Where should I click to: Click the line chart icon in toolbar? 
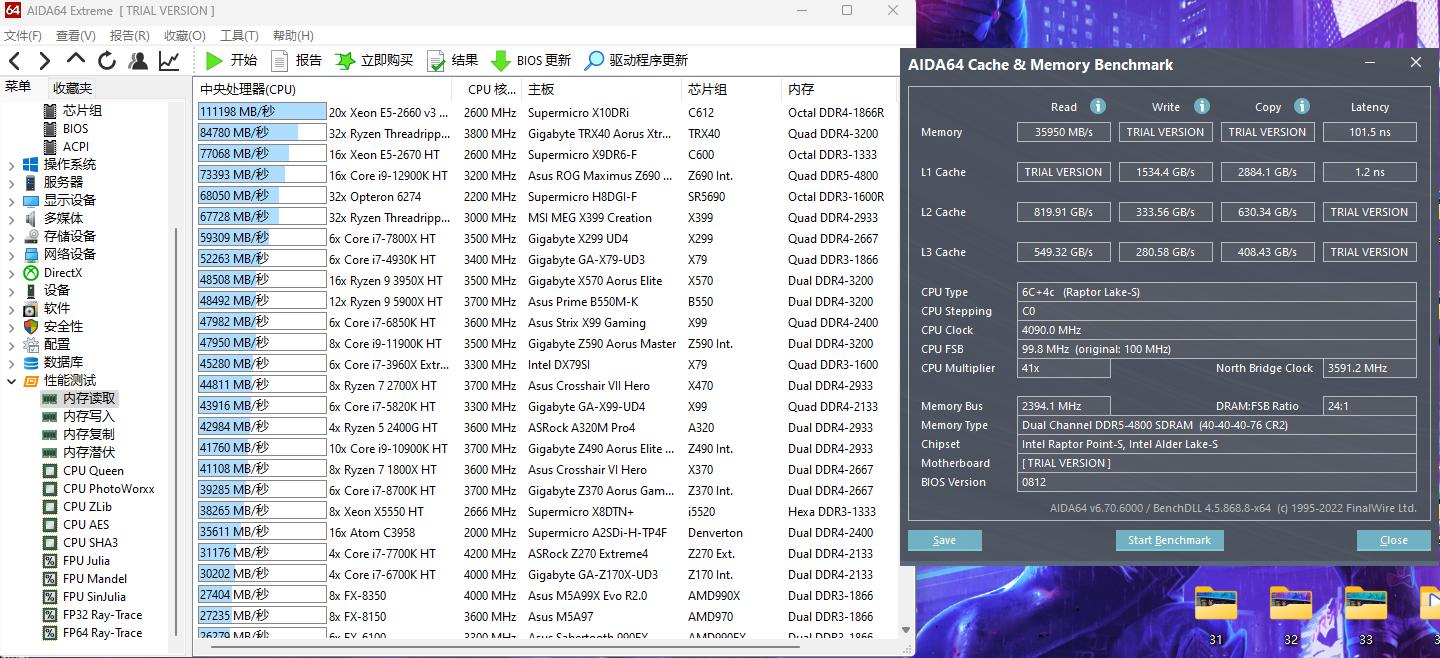[169, 61]
